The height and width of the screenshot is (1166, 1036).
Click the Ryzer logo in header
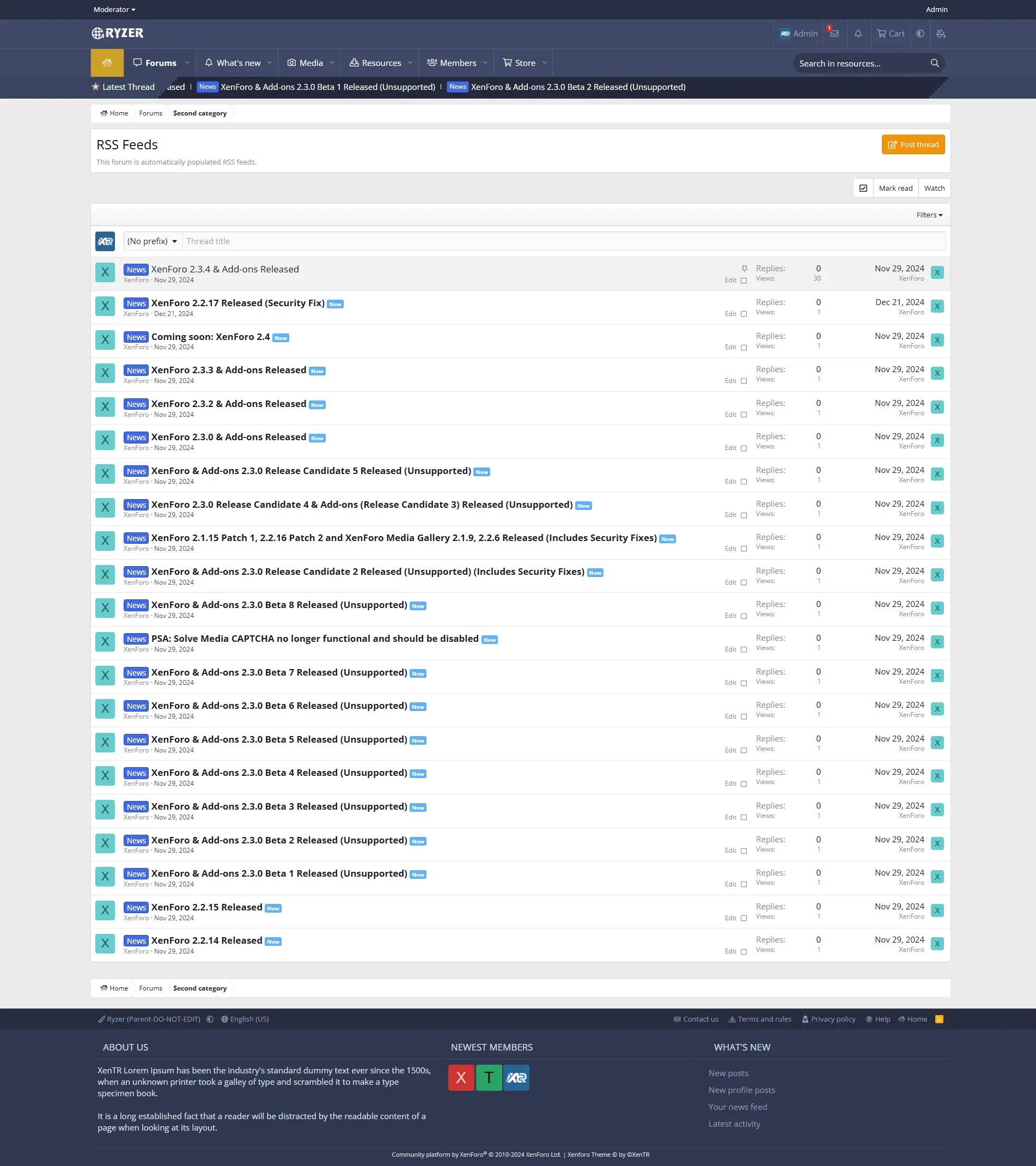pyautogui.click(x=118, y=33)
